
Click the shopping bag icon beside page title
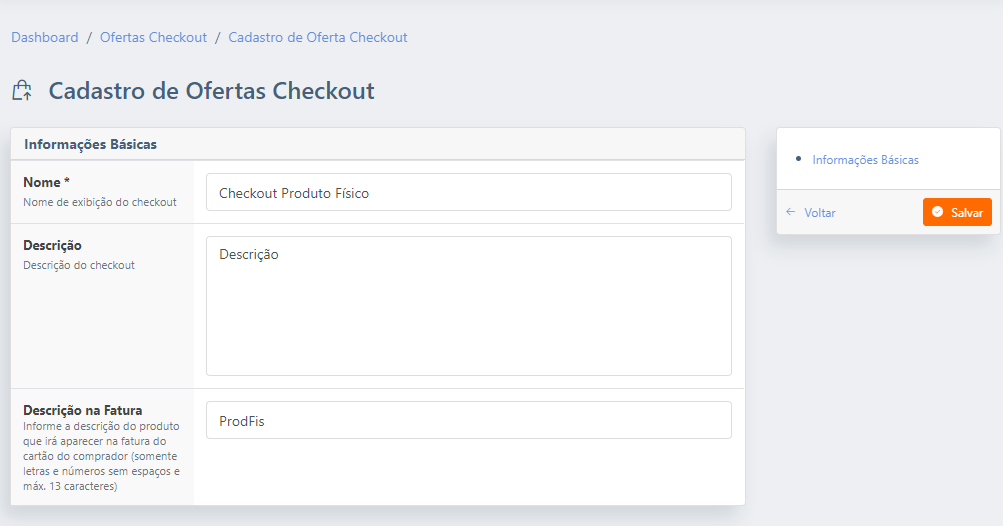pos(22,91)
